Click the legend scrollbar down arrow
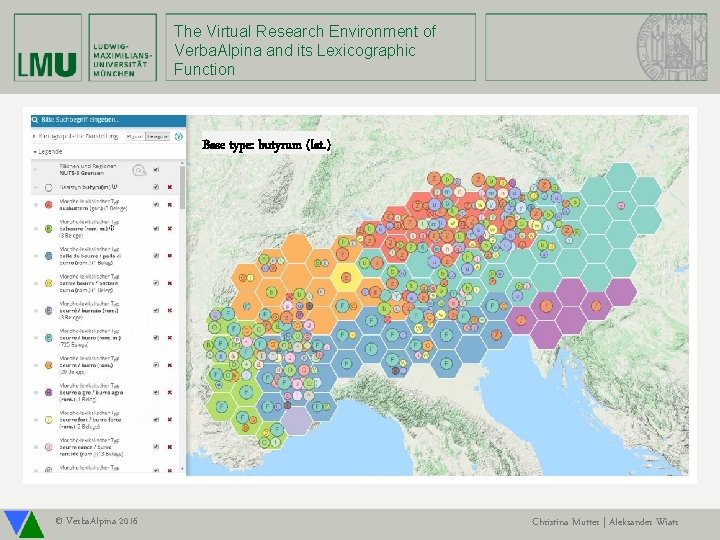Screen dimensions: 720x540 click(x=182, y=469)
